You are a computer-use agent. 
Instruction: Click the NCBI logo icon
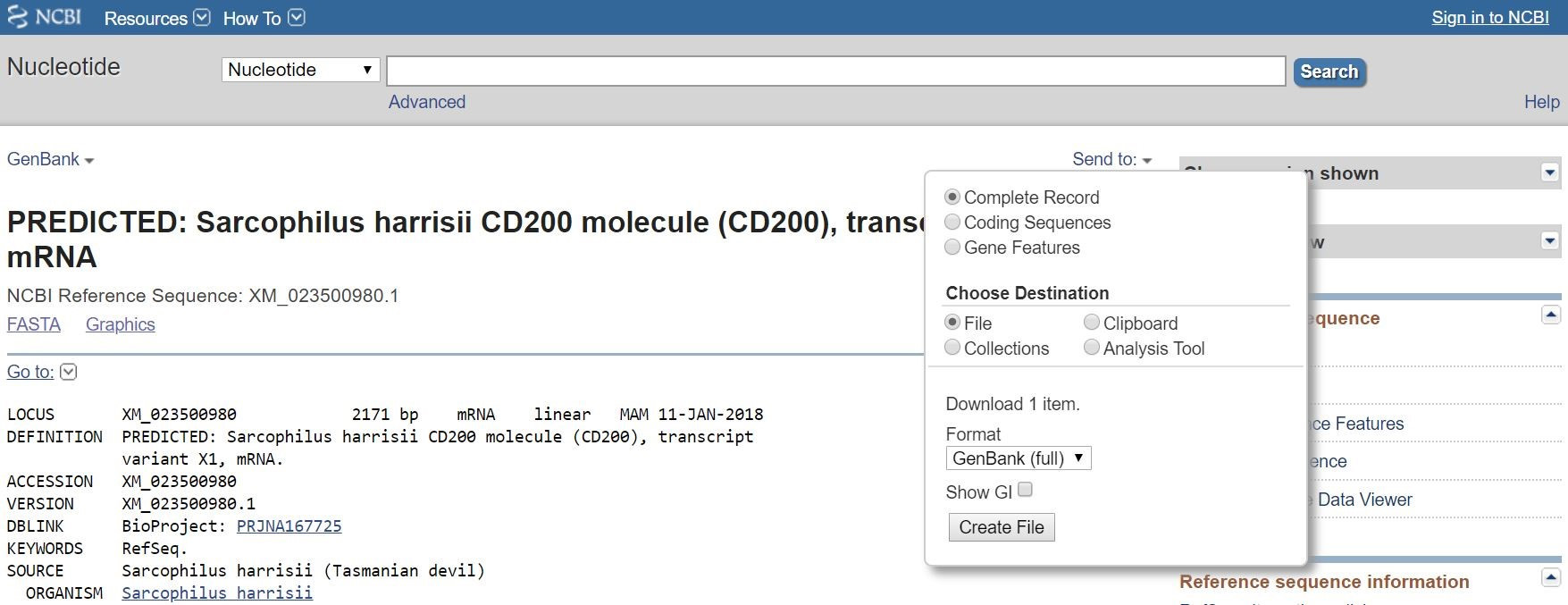(x=18, y=18)
